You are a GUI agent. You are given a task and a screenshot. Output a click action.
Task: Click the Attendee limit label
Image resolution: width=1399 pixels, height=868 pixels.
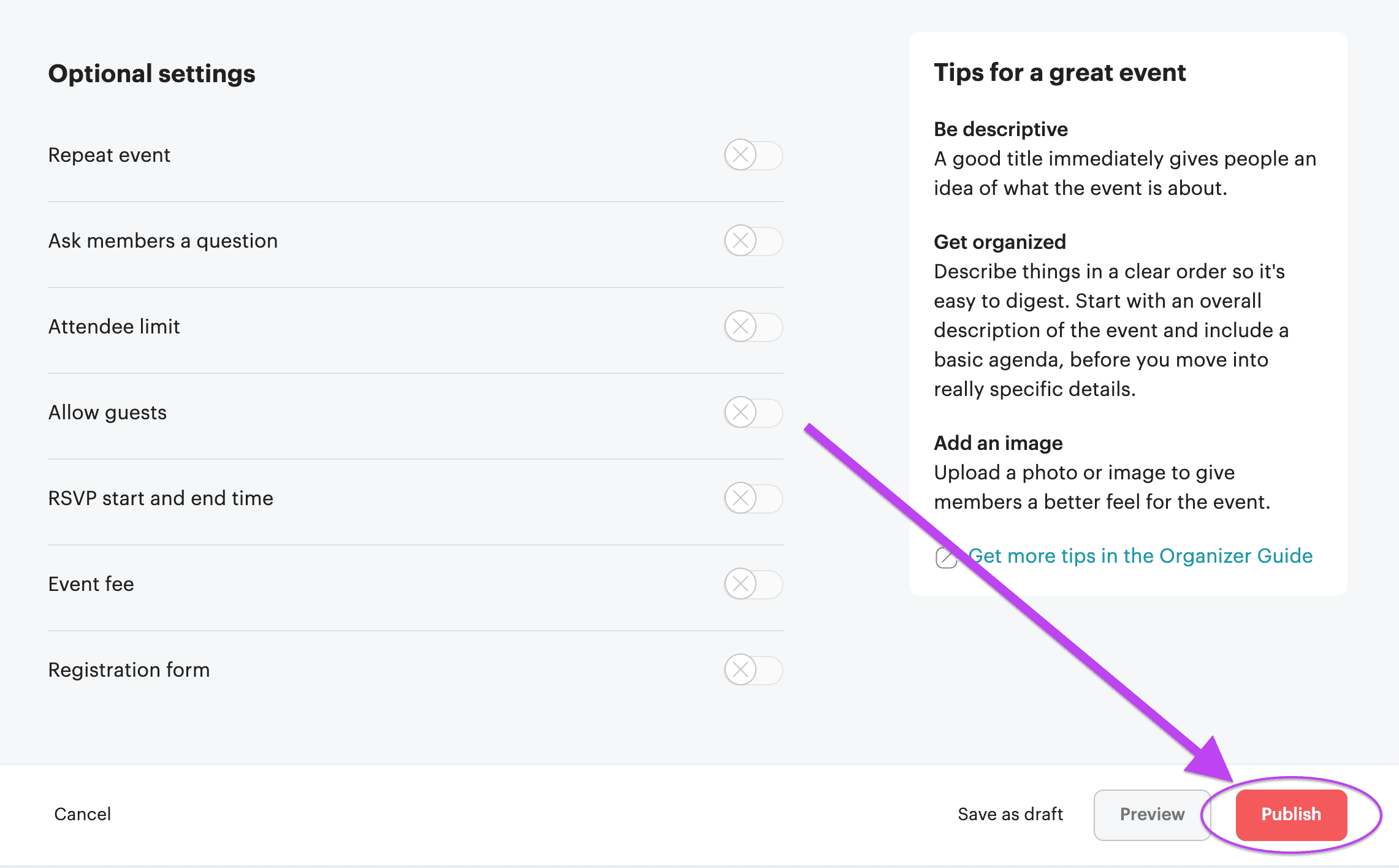113,326
